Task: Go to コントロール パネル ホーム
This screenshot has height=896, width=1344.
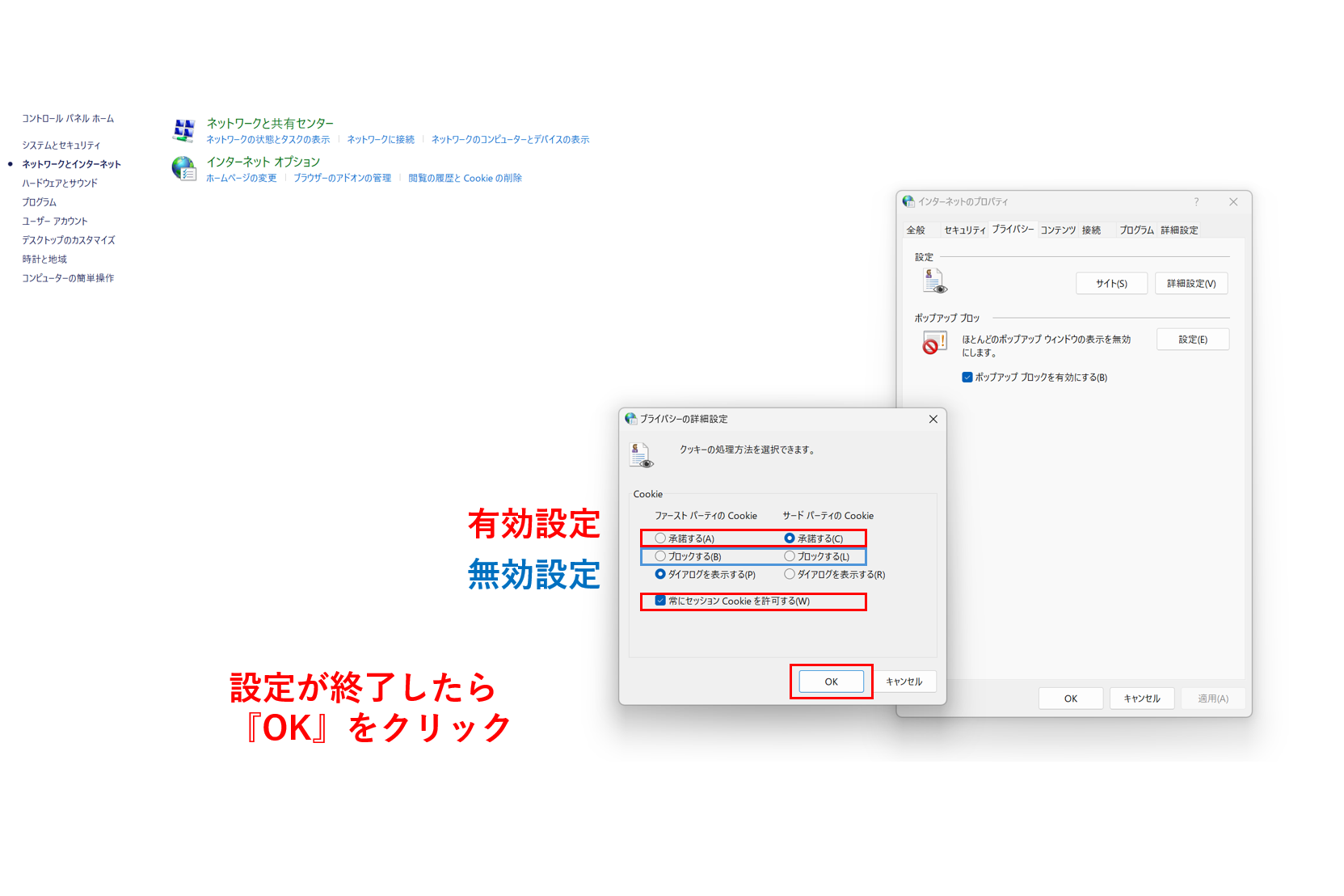Action: click(x=68, y=118)
